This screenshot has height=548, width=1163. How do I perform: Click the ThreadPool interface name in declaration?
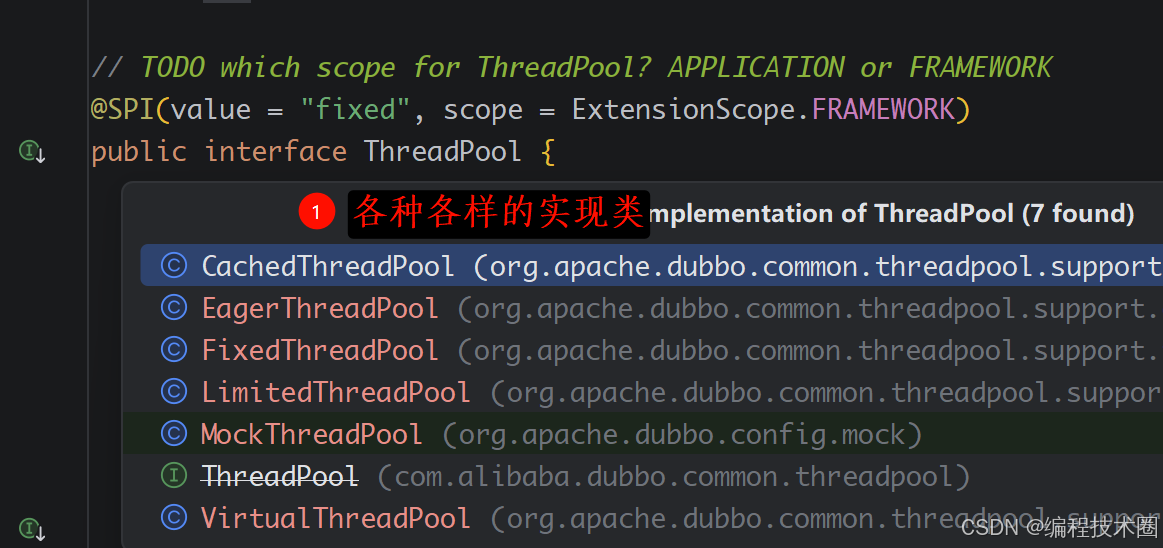tap(443, 152)
